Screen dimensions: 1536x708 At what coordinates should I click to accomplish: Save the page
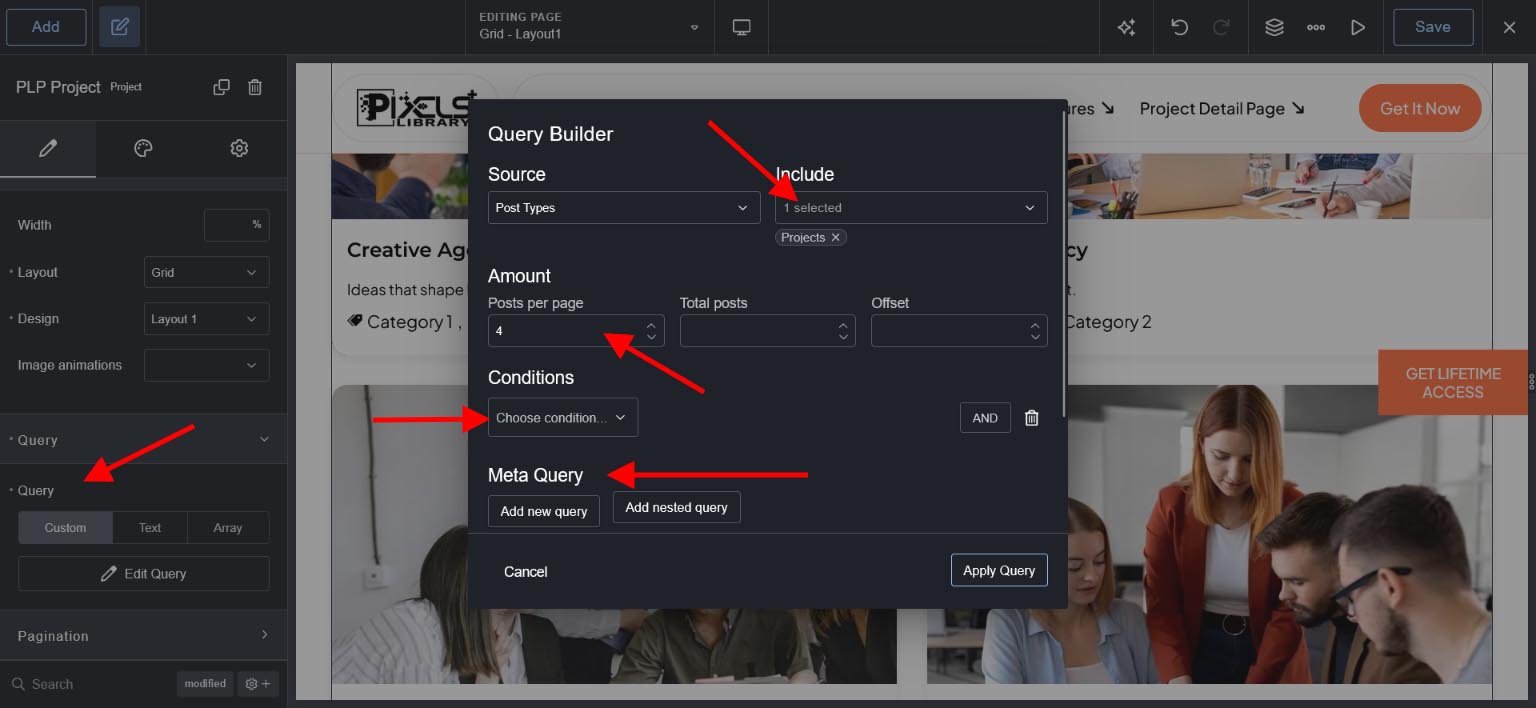click(1433, 27)
